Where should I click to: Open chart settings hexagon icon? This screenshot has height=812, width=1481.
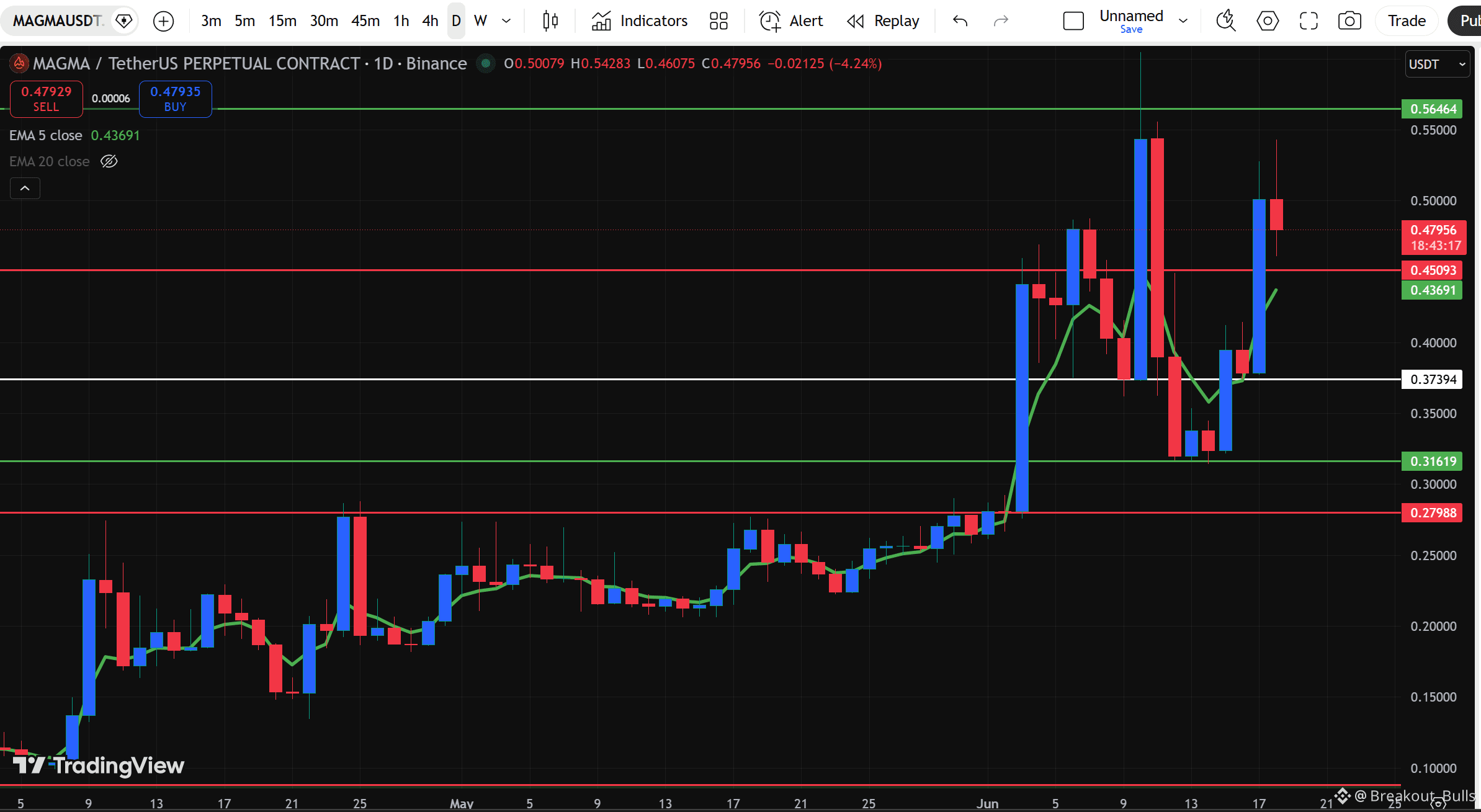1268,21
